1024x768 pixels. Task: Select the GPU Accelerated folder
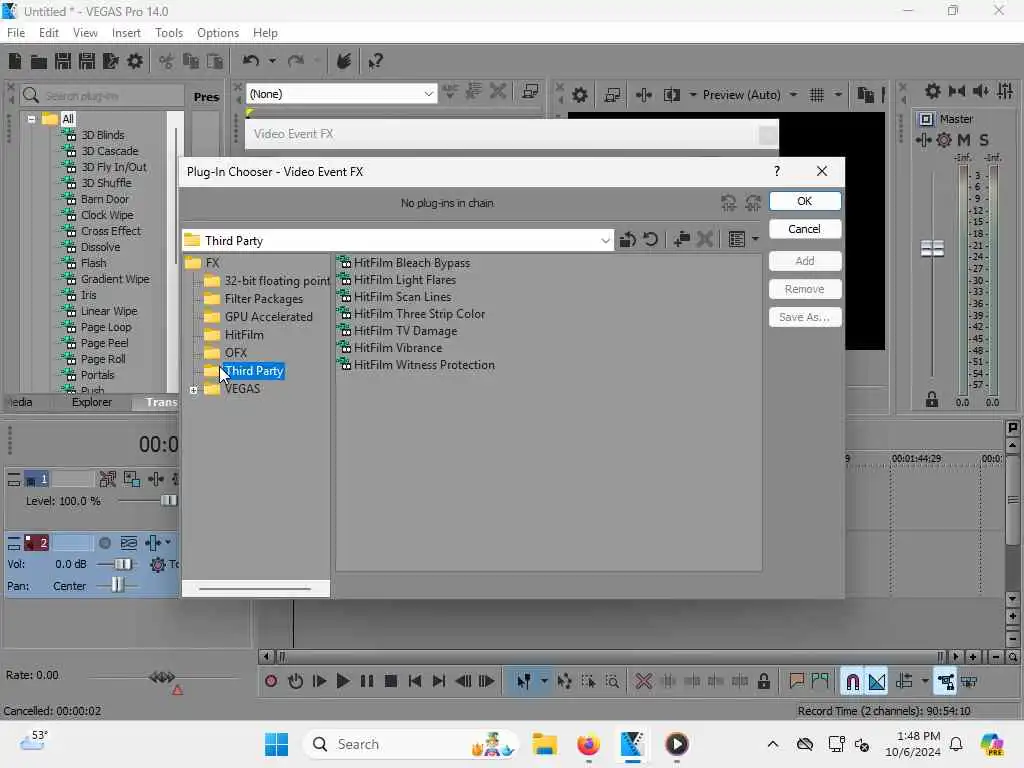click(x=268, y=317)
